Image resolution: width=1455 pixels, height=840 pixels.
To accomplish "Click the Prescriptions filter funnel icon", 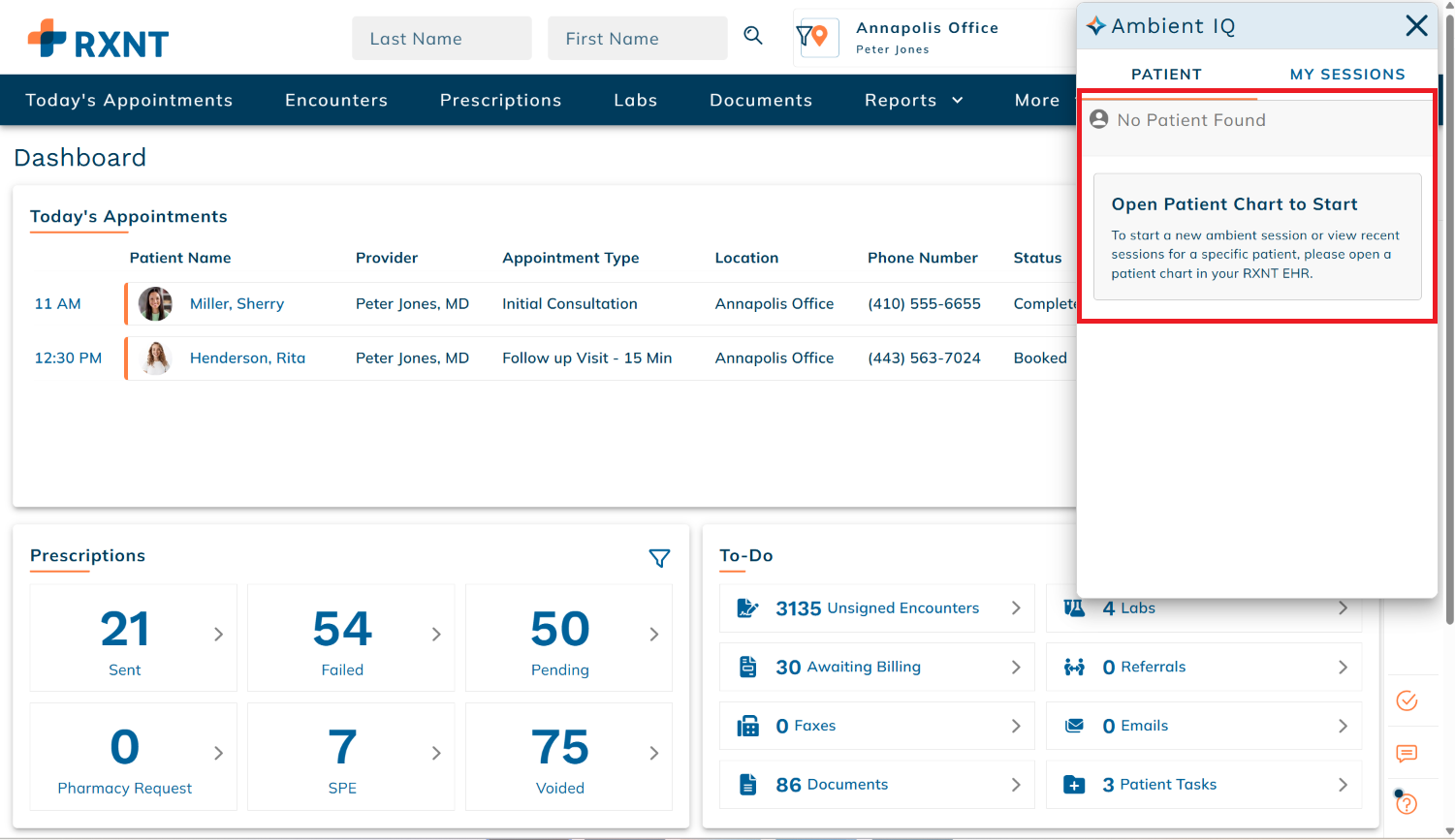I will (659, 558).
